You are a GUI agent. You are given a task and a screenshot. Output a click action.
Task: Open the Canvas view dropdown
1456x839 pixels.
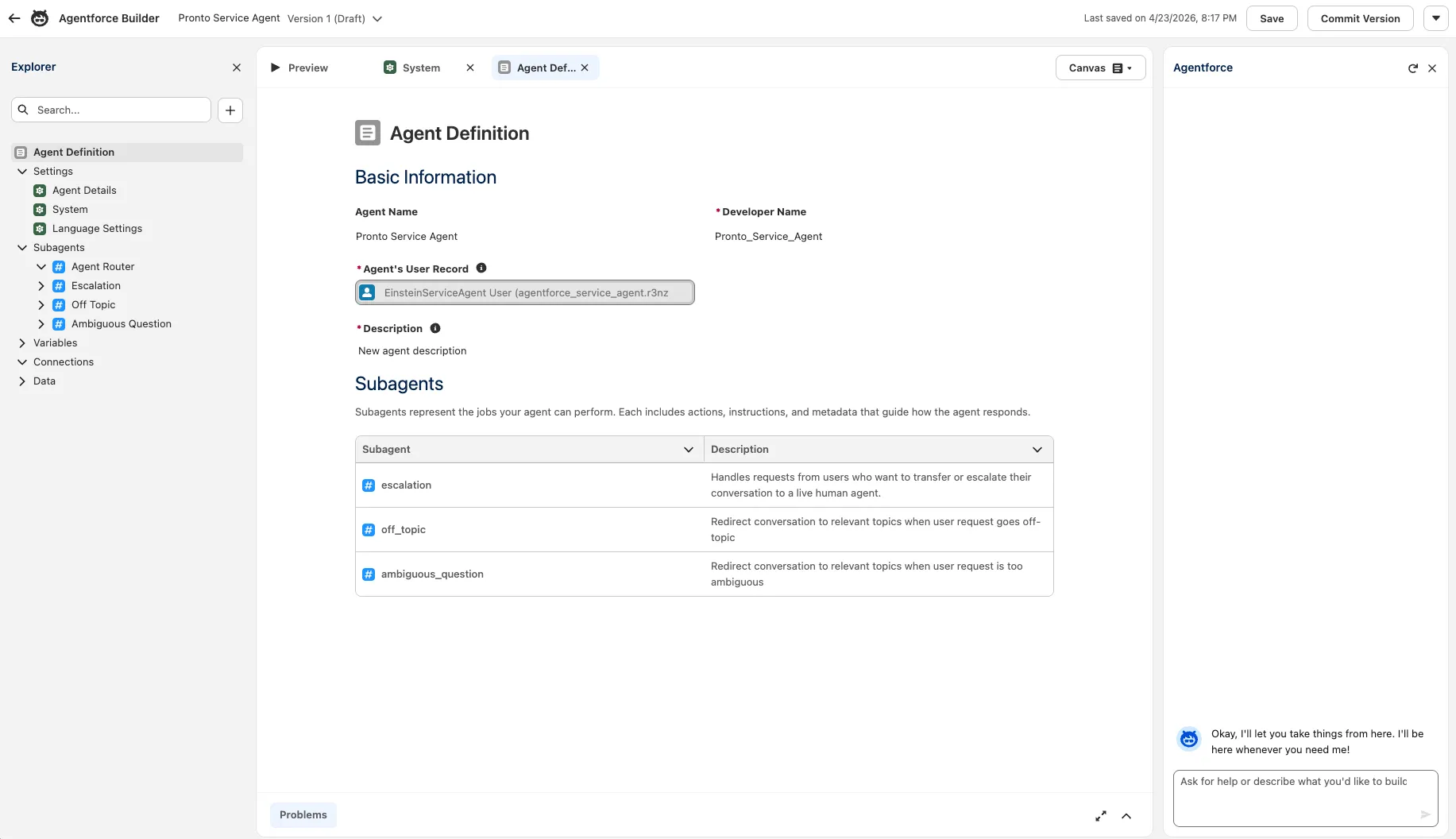[1100, 68]
